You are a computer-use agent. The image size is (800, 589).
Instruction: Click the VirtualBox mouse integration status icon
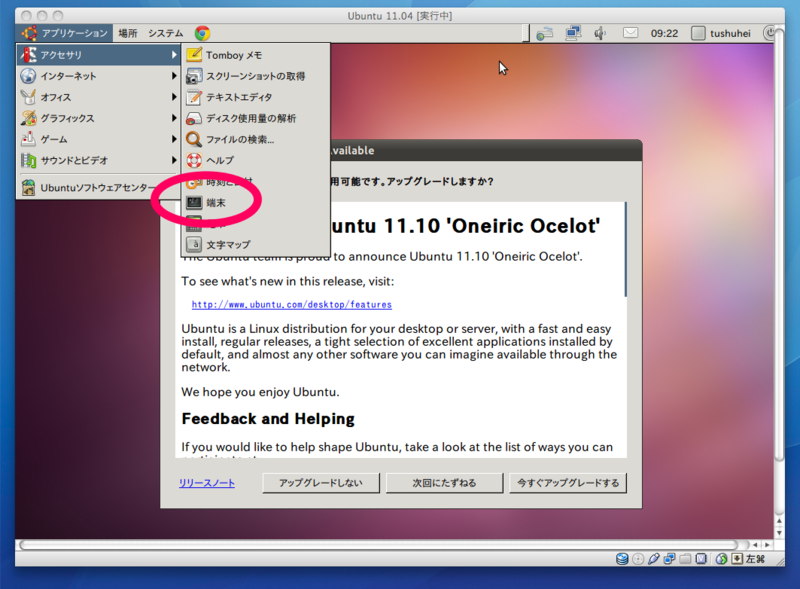721,559
